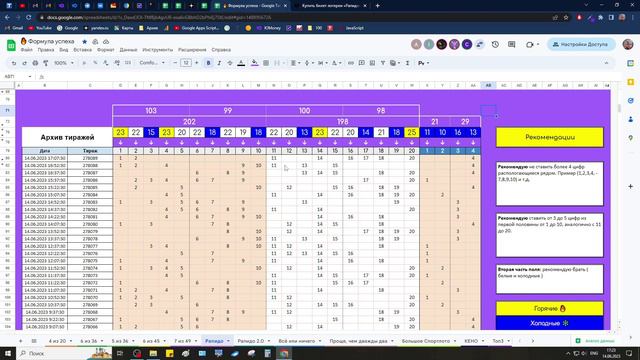This screenshot has height=360, width=640.
Task: Open the Анализ данных explore button
Action: (594, 341)
